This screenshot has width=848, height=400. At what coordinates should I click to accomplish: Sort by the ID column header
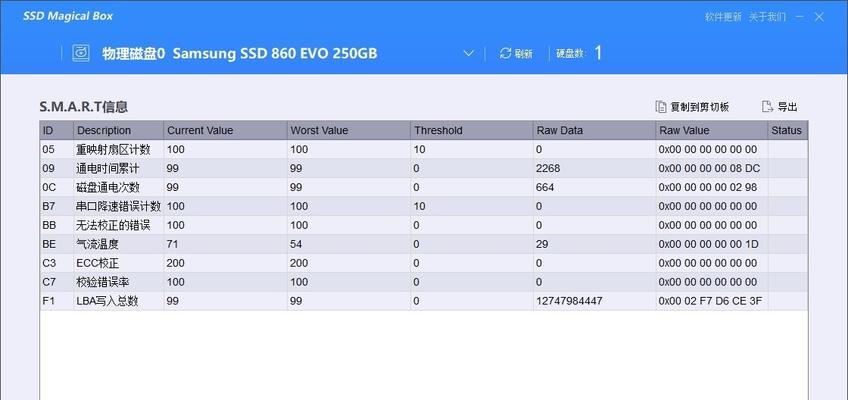pos(57,130)
